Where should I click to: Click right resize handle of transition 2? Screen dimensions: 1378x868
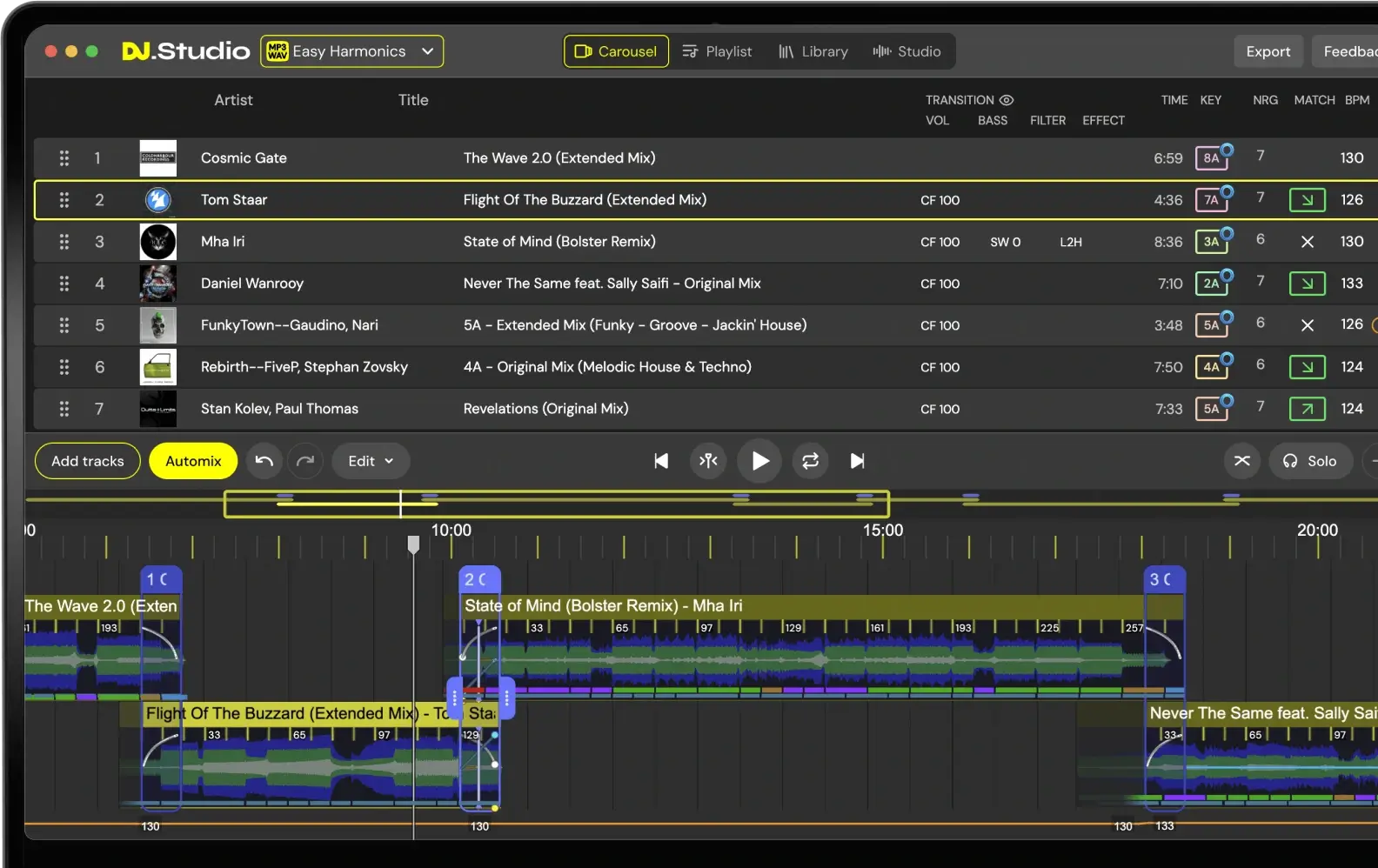(x=507, y=698)
